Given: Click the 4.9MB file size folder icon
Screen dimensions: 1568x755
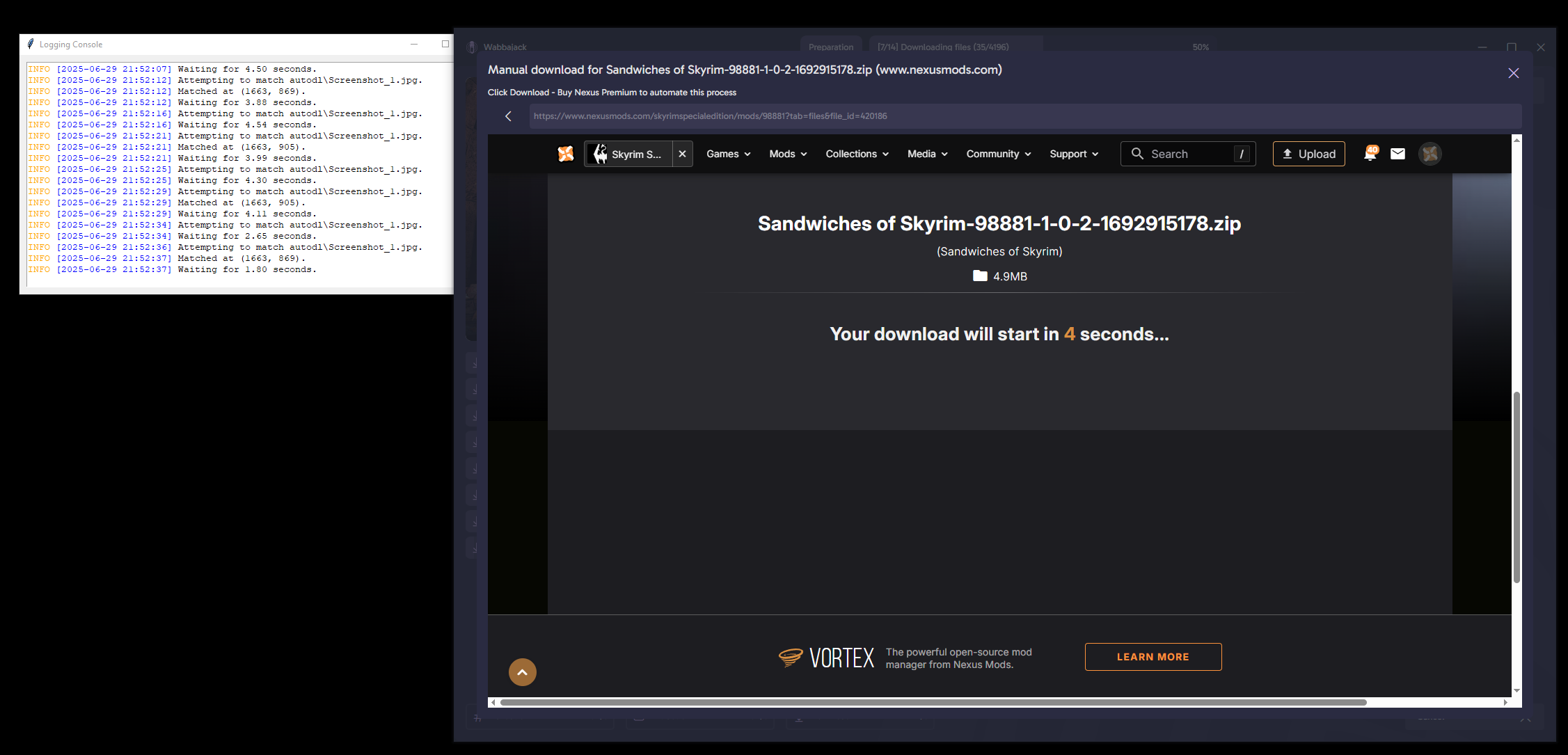Looking at the screenshot, I should (980, 276).
